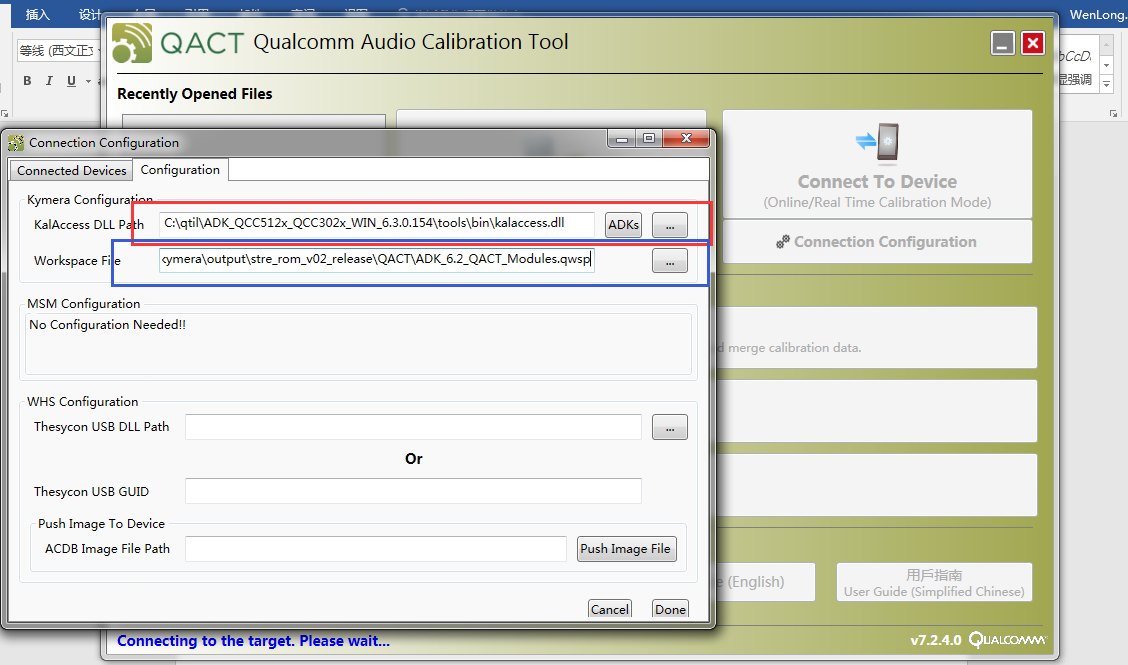
Task: Click the Thesycon USB DLL Path field
Action: pos(413,427)
